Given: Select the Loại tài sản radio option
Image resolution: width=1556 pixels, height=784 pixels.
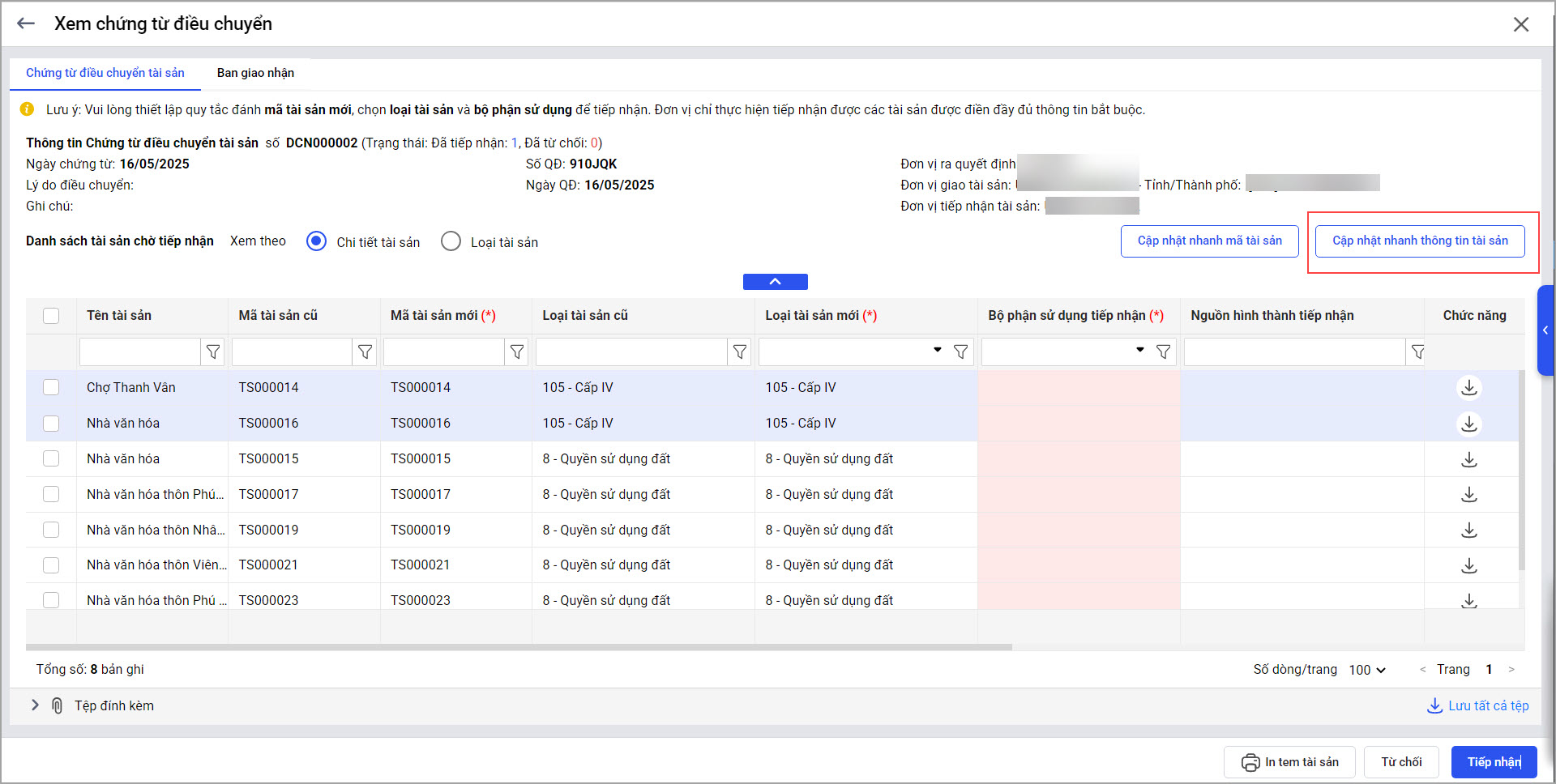Looking at the screenshot, I should [451, 241].
